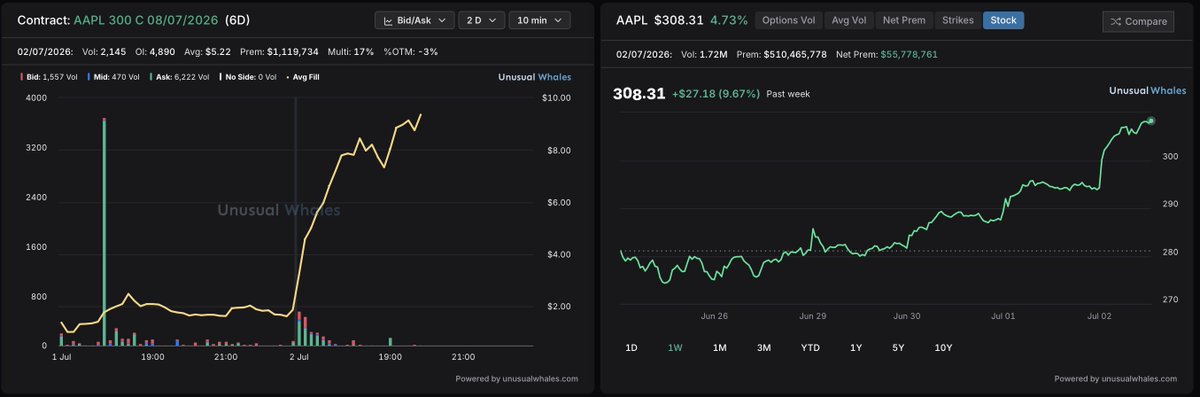Select the 5Y time range
Screen dimensions: 1200x397
tap(899, 348)
